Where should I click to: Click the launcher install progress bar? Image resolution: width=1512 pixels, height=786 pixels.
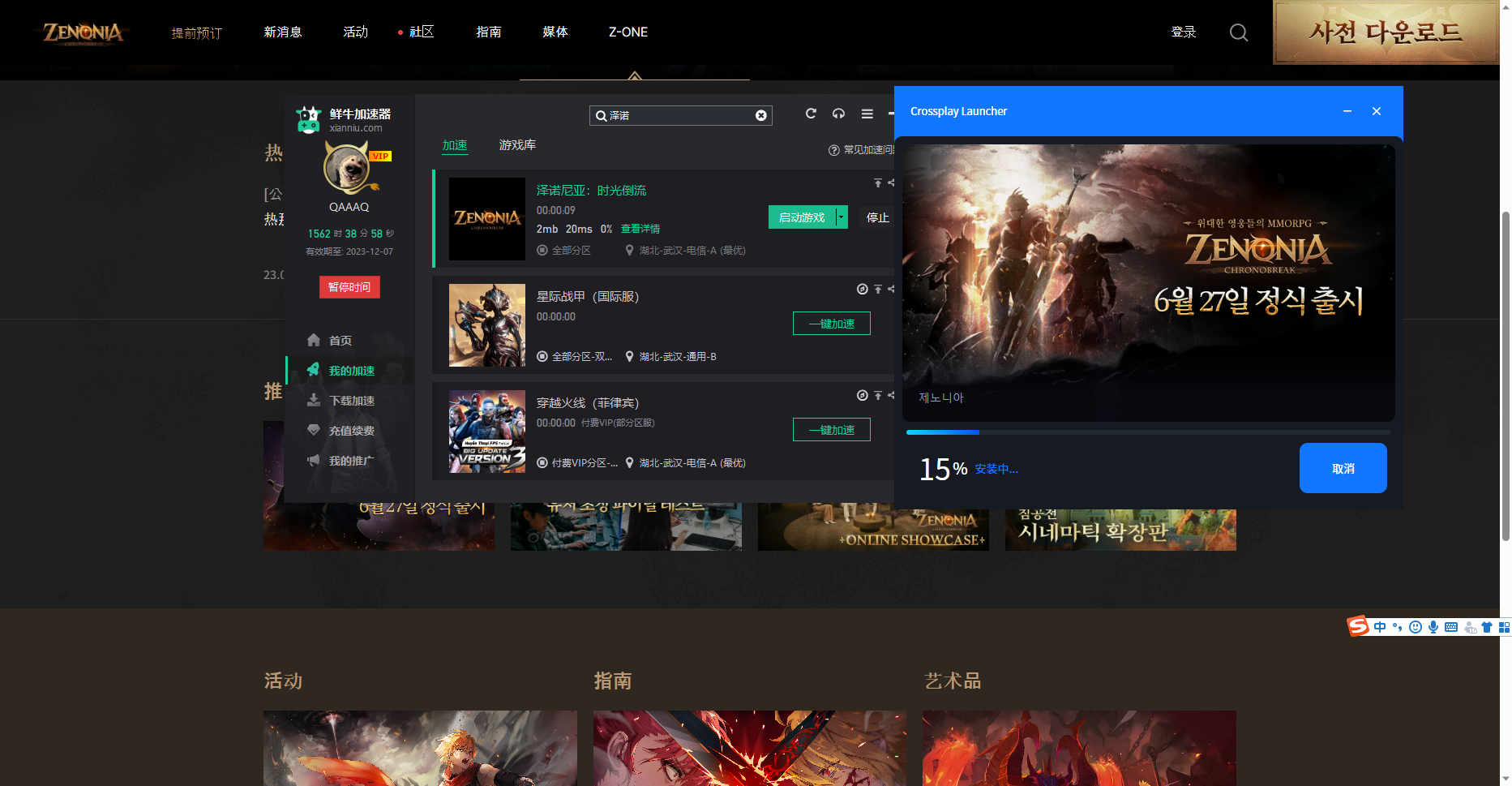[x=1149, y=432]
